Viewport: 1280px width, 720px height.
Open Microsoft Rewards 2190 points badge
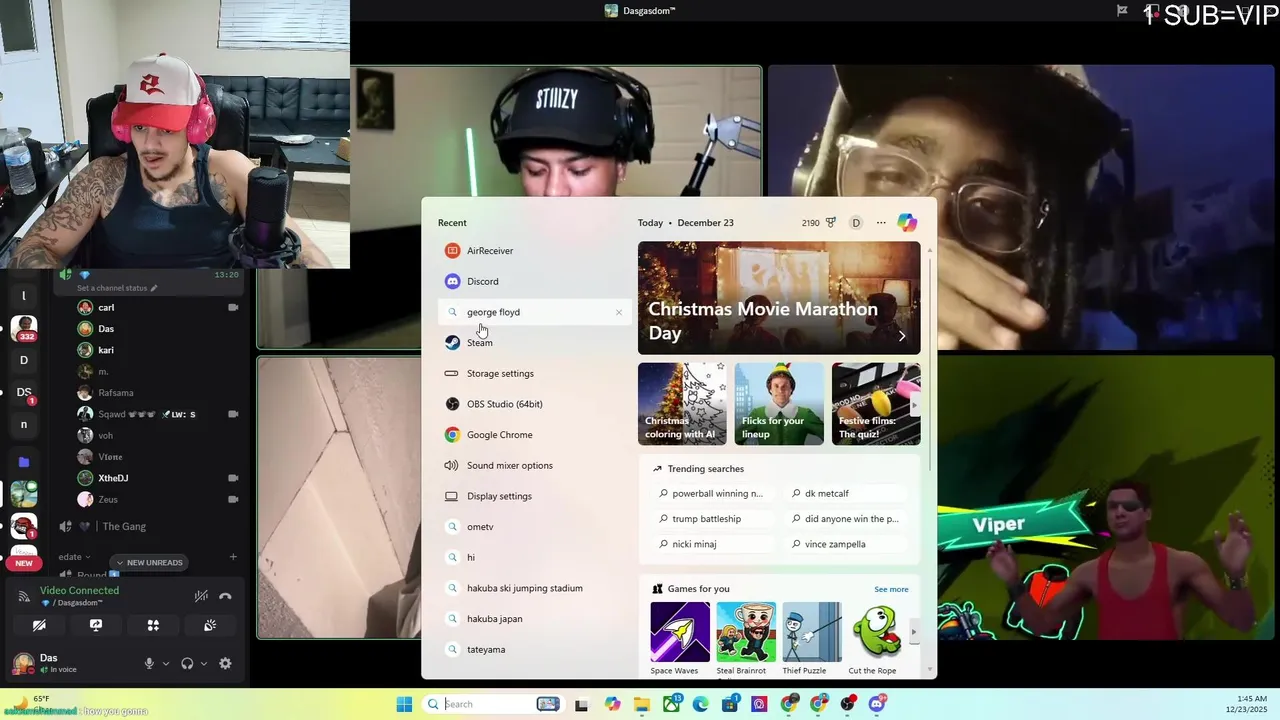pos(819,223)
